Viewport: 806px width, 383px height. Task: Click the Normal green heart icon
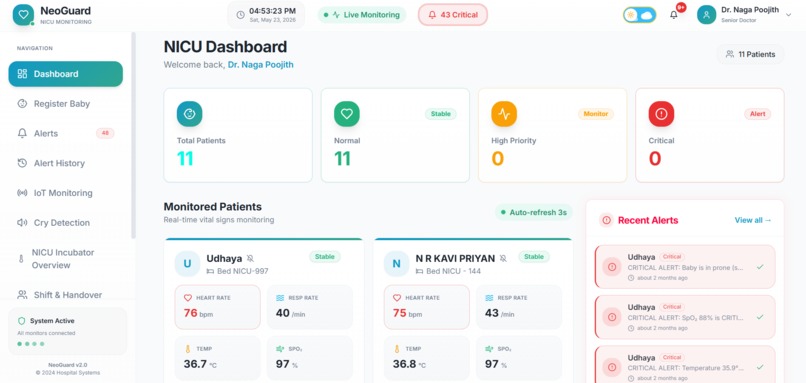coord(347,114)
